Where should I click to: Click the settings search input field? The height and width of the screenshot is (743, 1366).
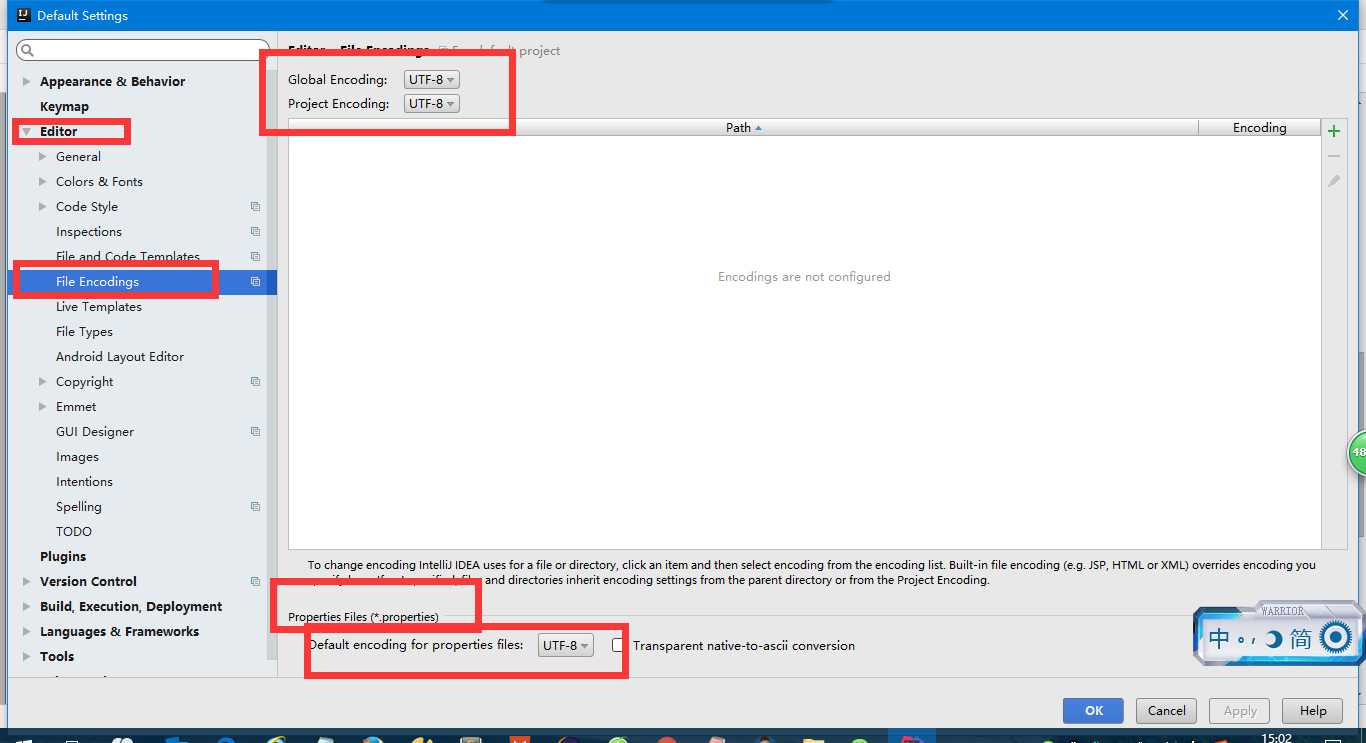pos(143,50)
